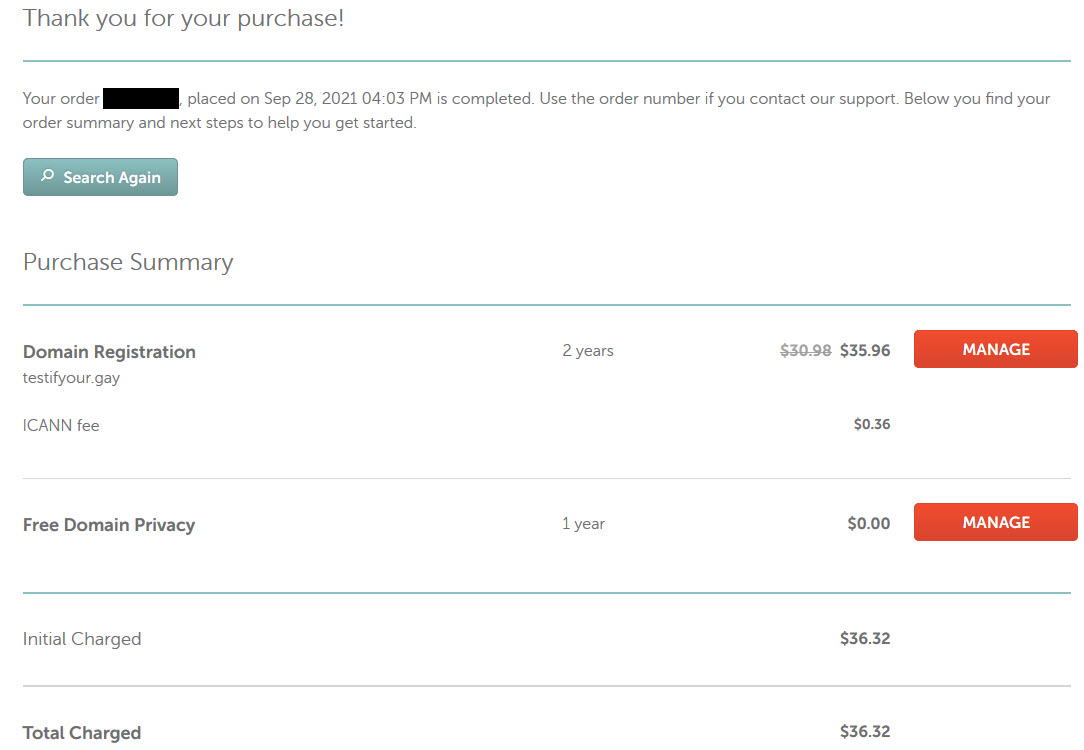Click the $0.00 privacy price
The width and height of the screenshot is (1084, 750).
[869, 523]
